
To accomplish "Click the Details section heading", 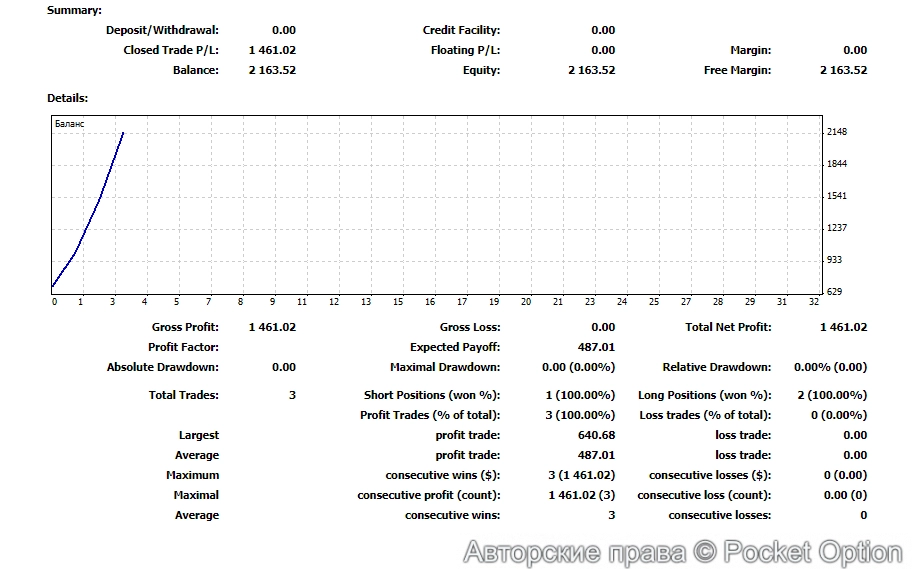I will tap(68, 98).
